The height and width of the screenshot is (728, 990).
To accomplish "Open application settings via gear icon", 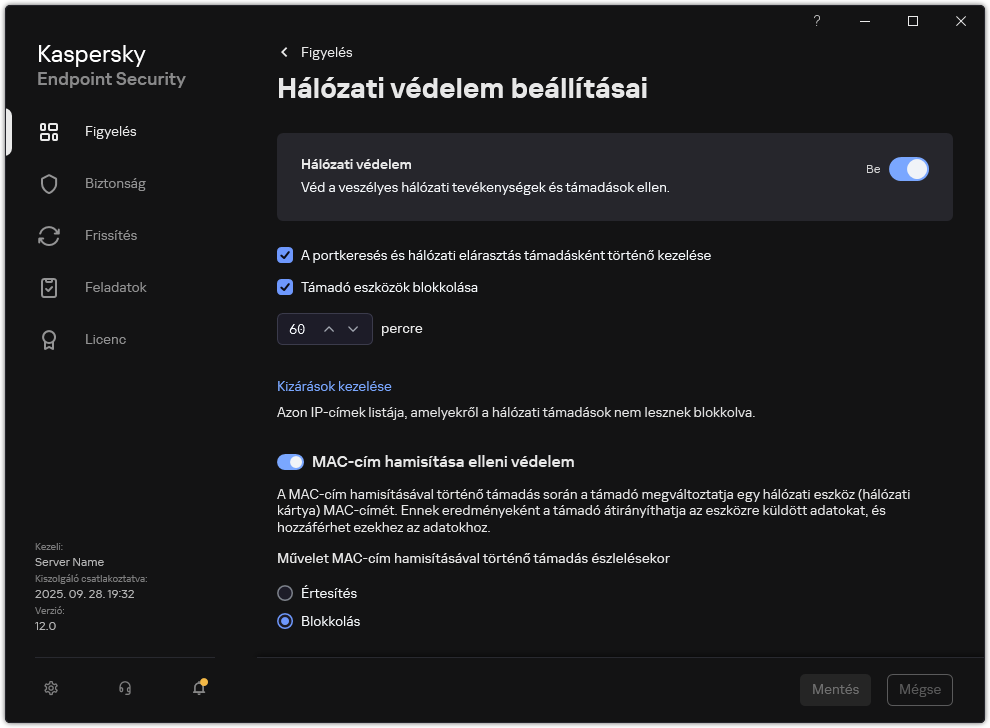I will pos(50,688).
